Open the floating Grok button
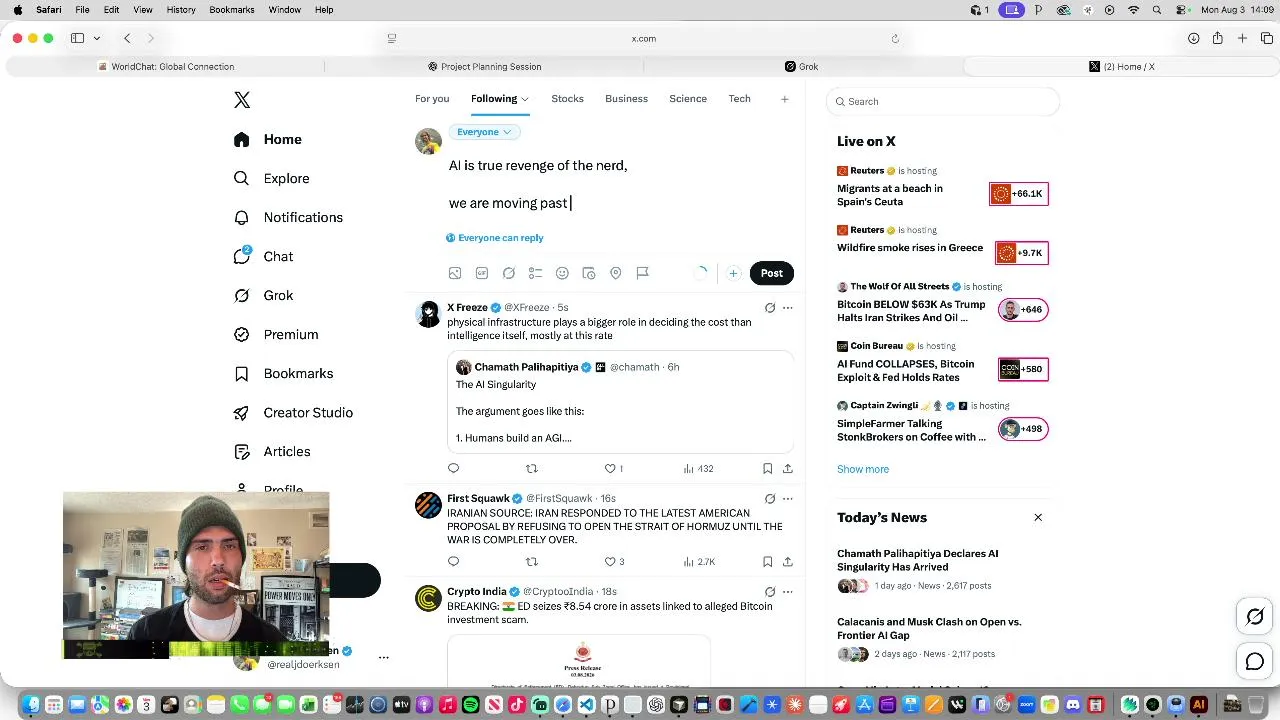The width and height of the screenshot is (1280, 720). [x=1255, y=617]
